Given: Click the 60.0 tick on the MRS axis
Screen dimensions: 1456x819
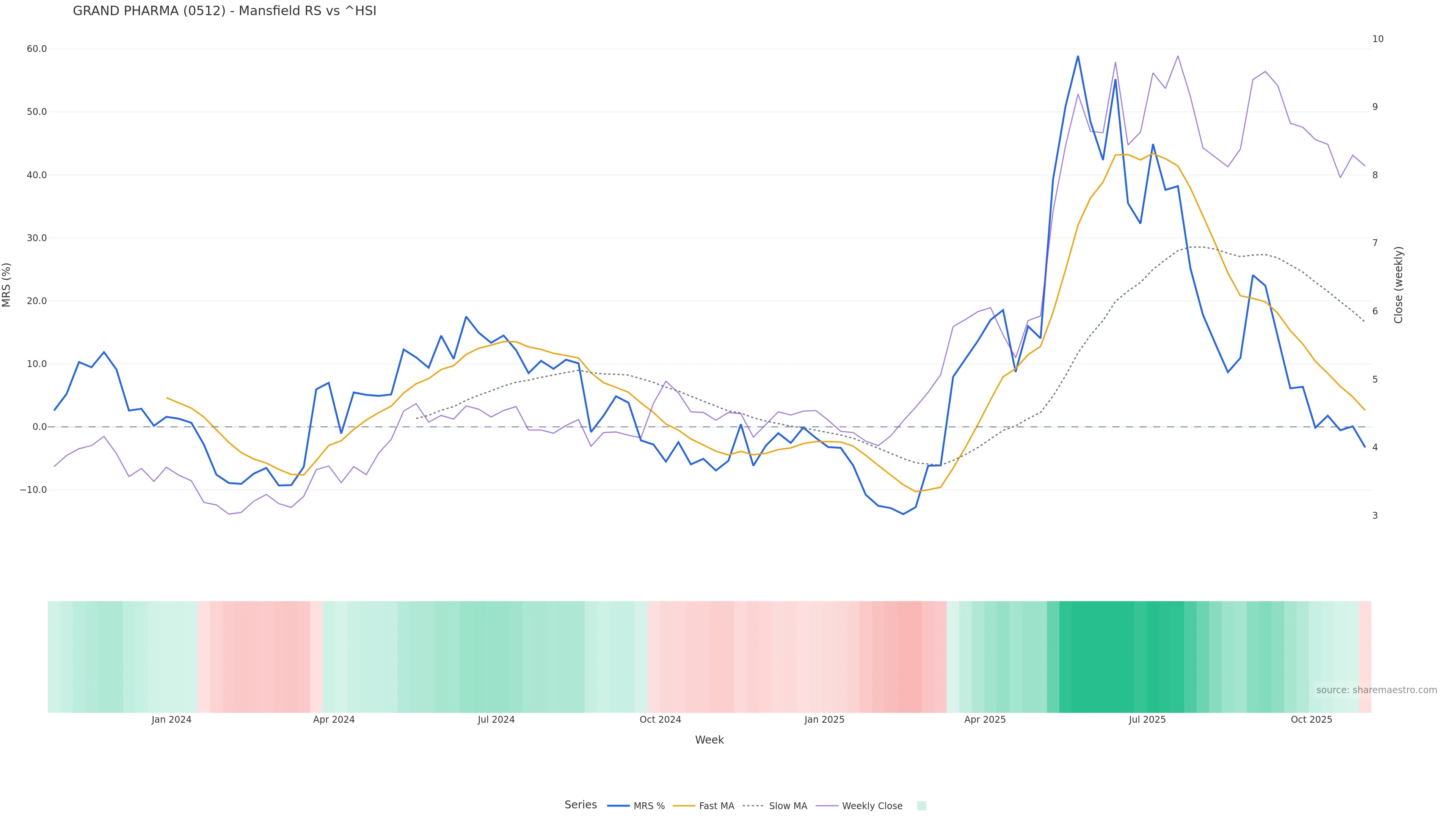Looking at the screenshot, I should [37, 49].
